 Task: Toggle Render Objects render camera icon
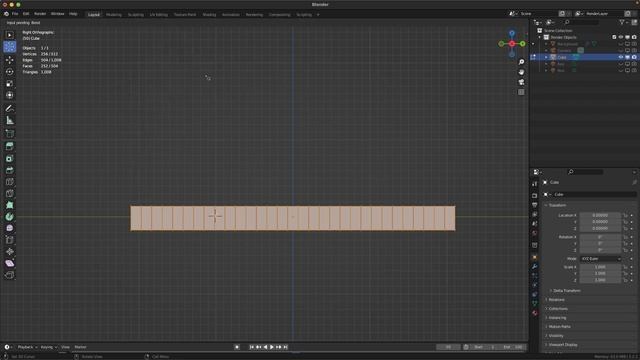tap(634, 37)
